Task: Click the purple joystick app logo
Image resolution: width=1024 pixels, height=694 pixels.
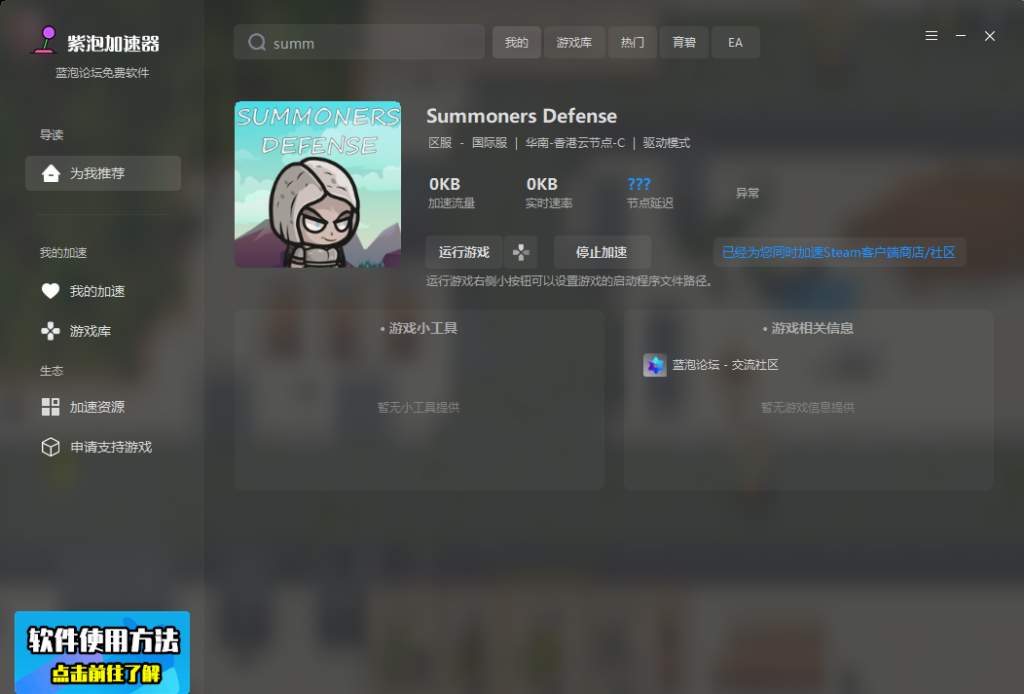Action: [45, 40]
